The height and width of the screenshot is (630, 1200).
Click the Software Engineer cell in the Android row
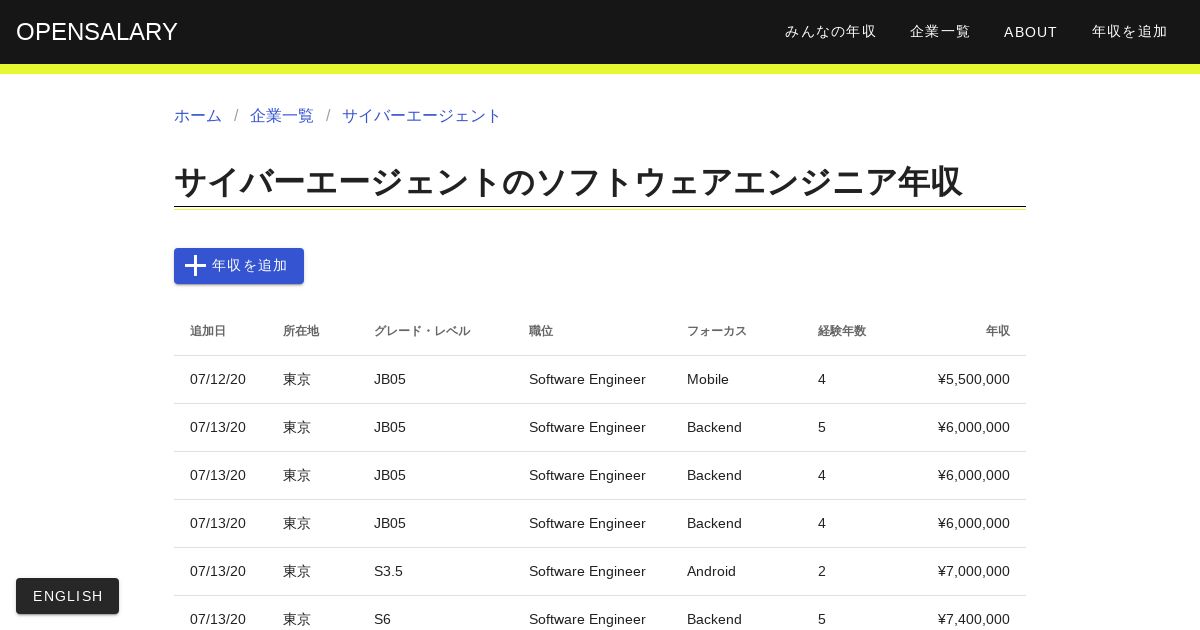[587, 572]
